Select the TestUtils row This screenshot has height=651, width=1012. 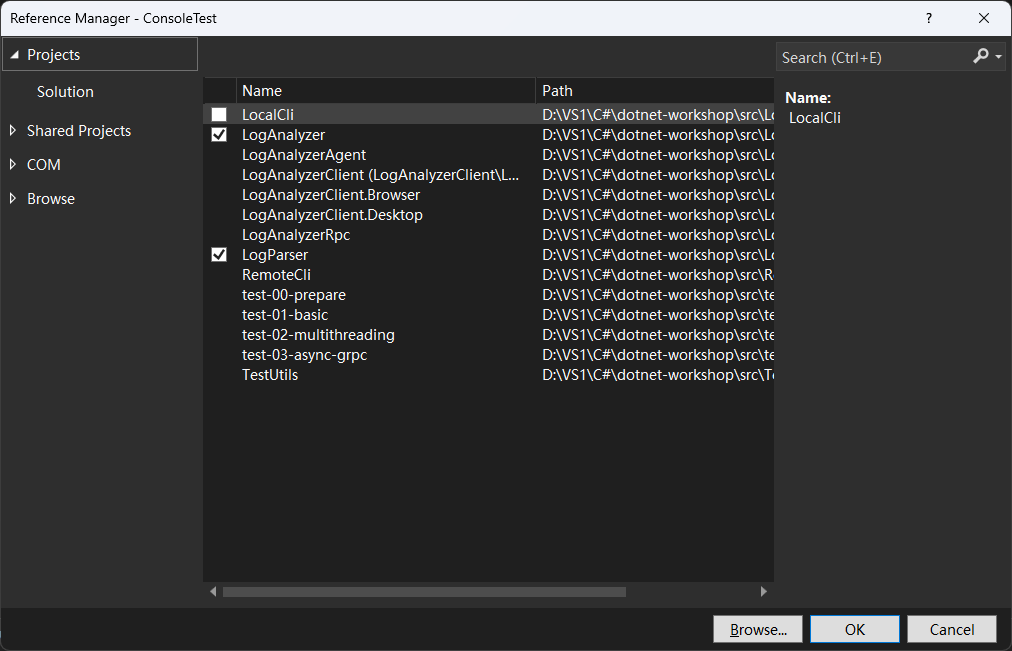489,375
